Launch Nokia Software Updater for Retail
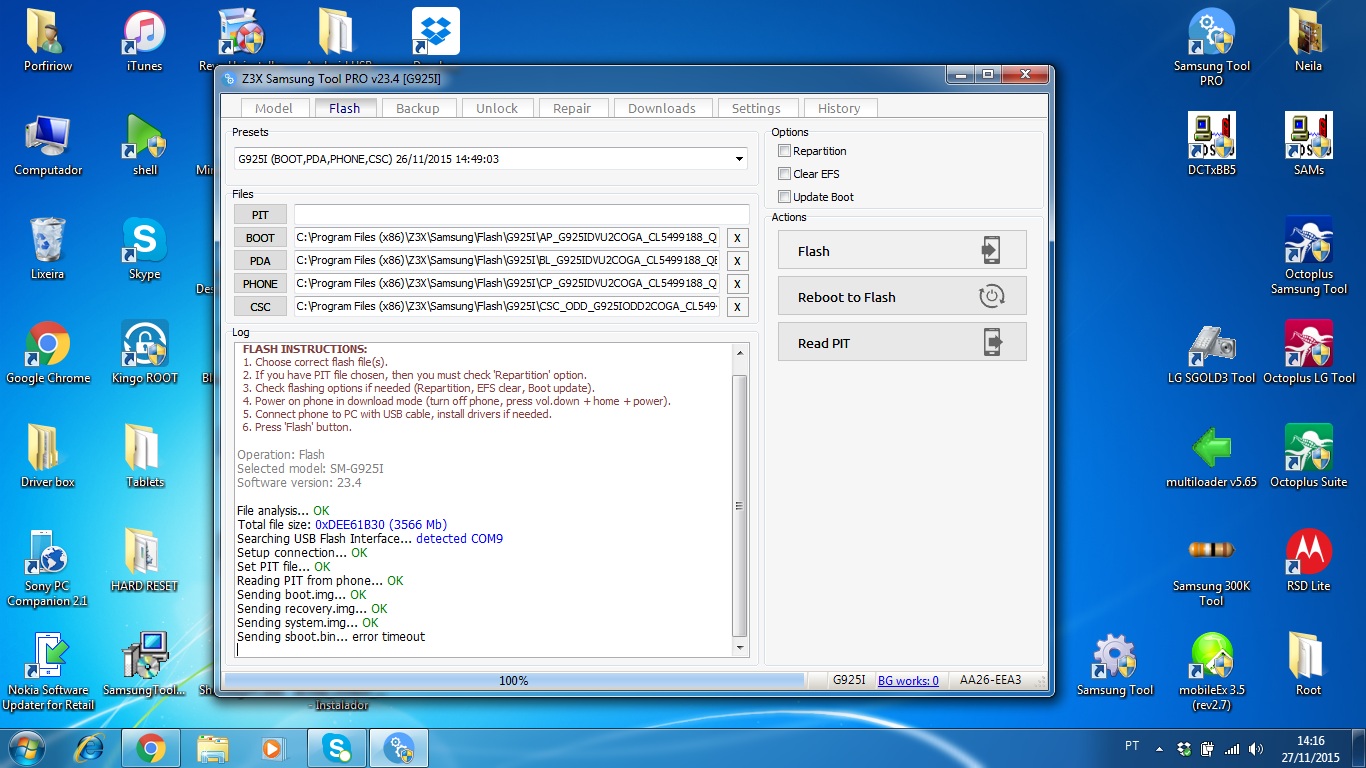Viewport: 1366px width, 768px height. [x=48, y=672]
